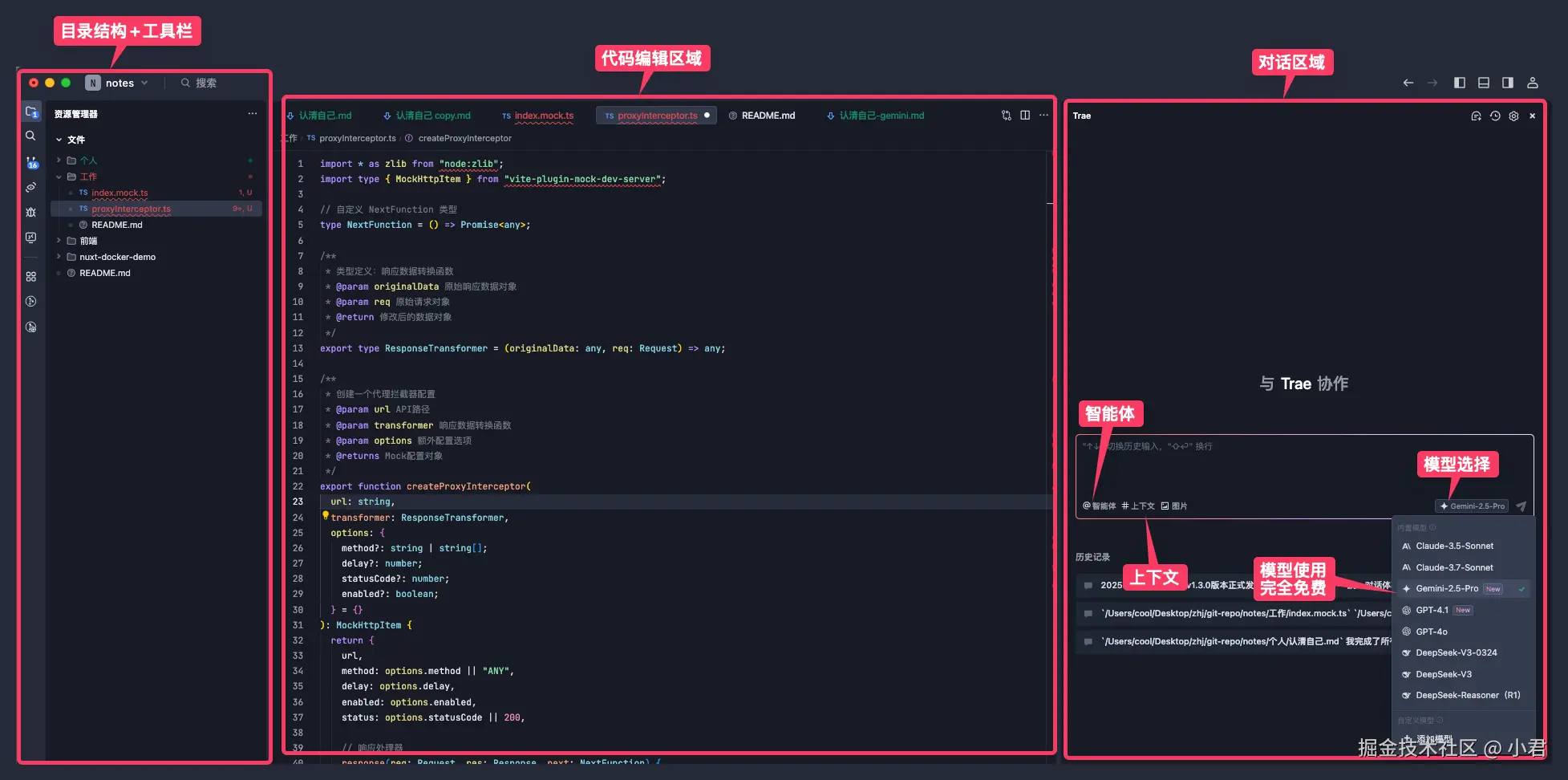
Task: Open the account profile icon
Action: click(x=1532, y=83)
